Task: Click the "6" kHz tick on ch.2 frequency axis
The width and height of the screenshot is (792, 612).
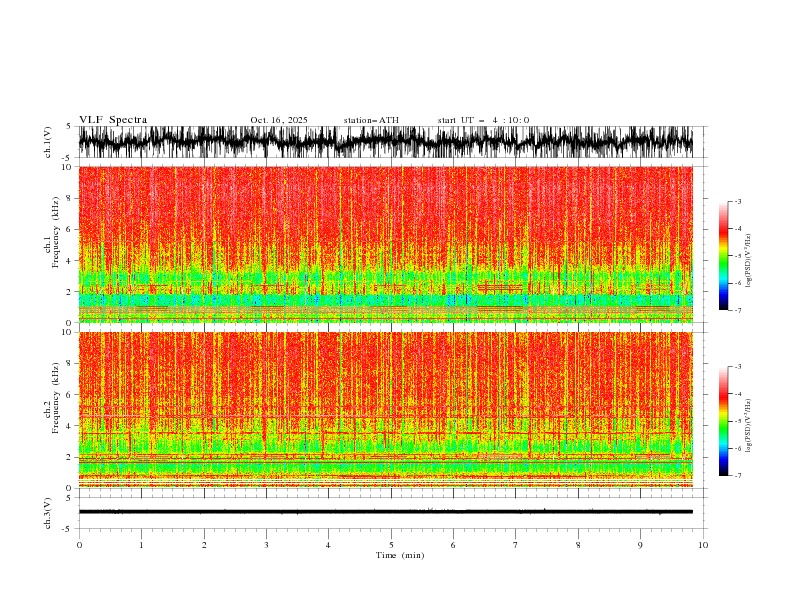Action: (x=70, y=394)
